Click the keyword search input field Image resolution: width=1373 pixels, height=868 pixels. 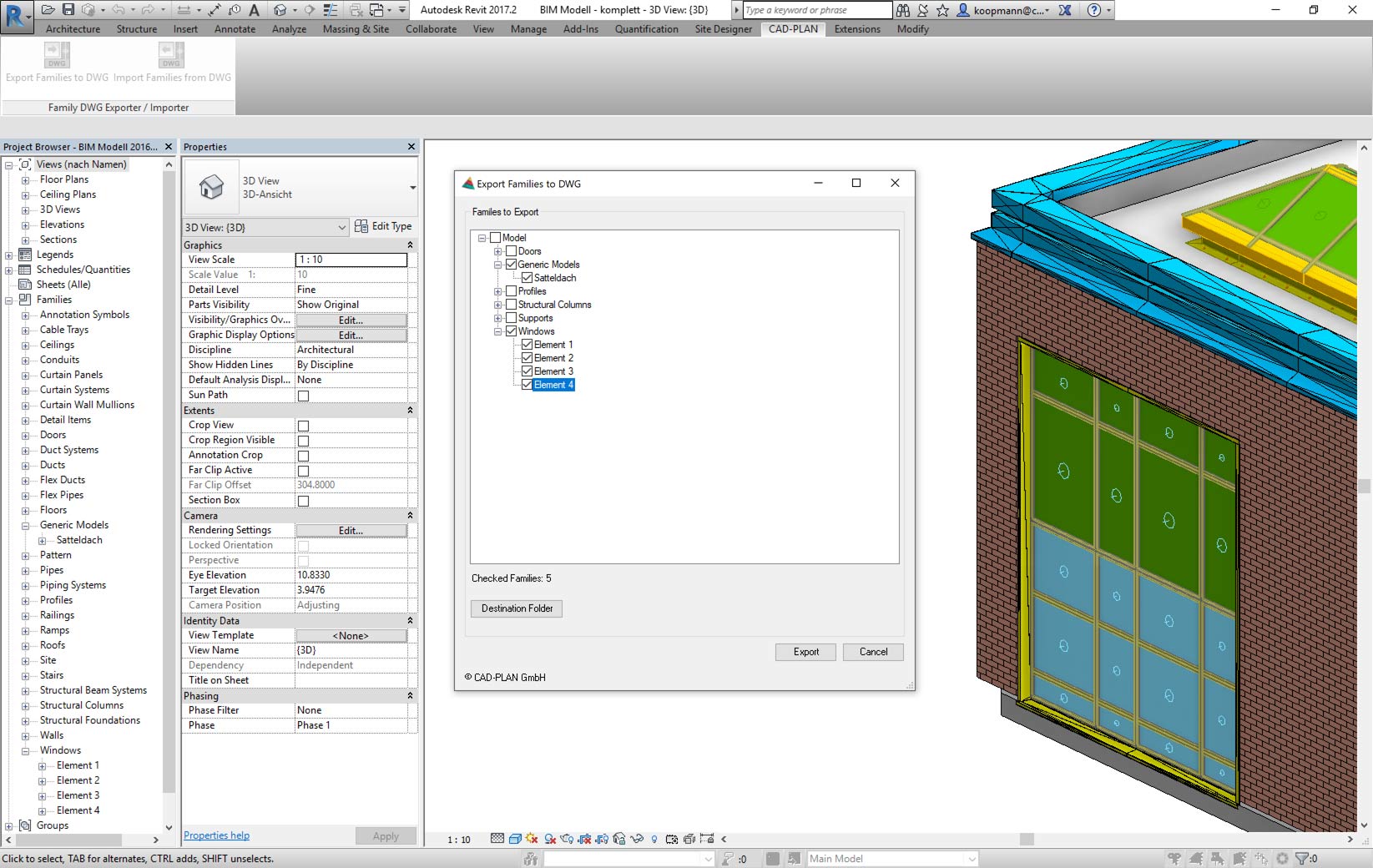pyautogui.click(x=816, y=10)
